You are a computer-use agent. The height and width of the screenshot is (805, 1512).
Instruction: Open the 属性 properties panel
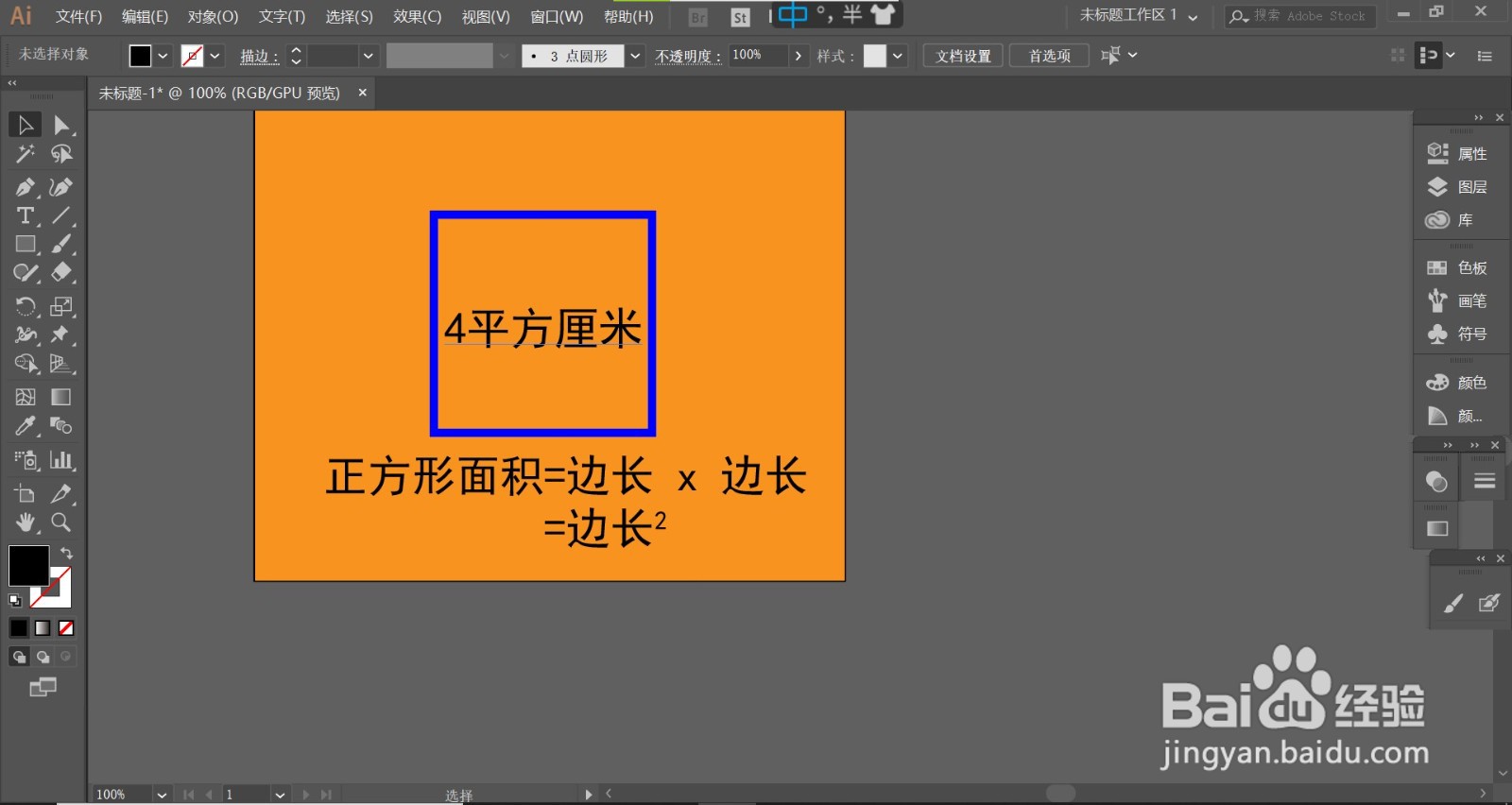click(1457, 153)
